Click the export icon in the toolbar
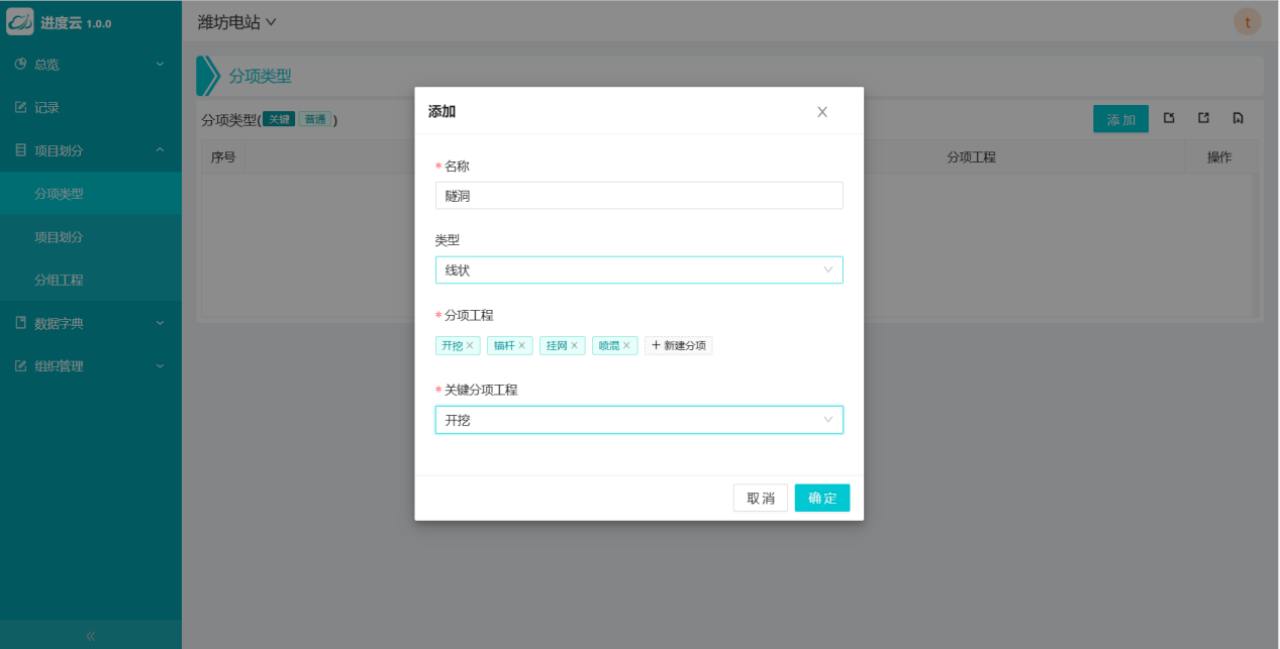This screenshot has width=1280, height=649. point(1204,119)
